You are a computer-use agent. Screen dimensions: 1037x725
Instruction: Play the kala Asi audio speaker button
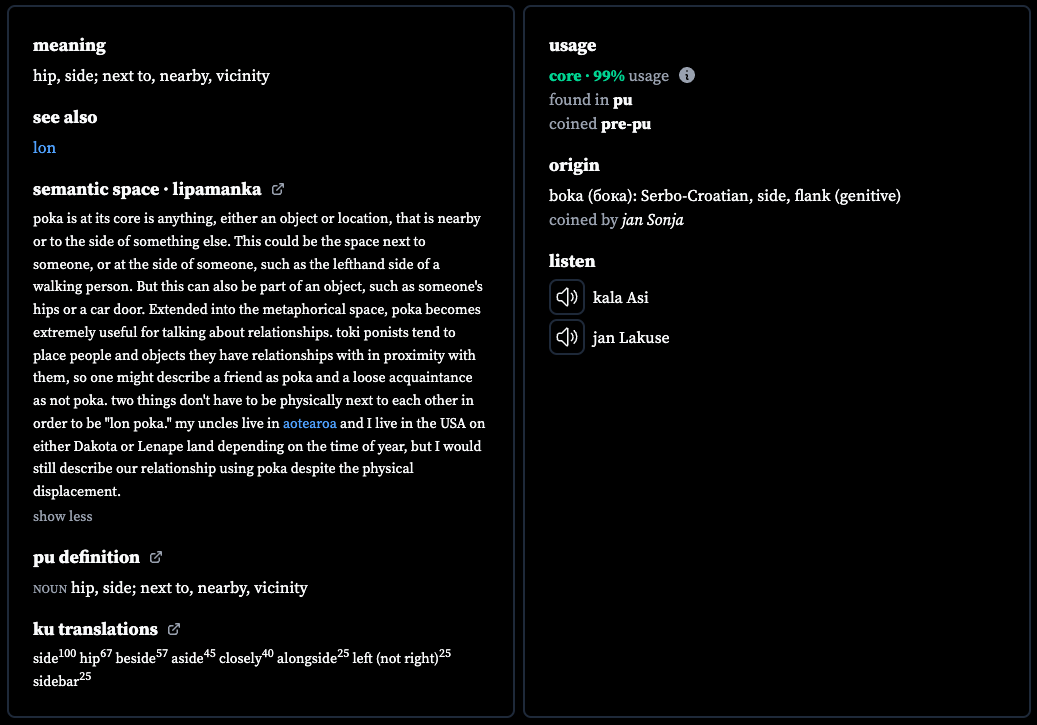(x=567, y=297)
